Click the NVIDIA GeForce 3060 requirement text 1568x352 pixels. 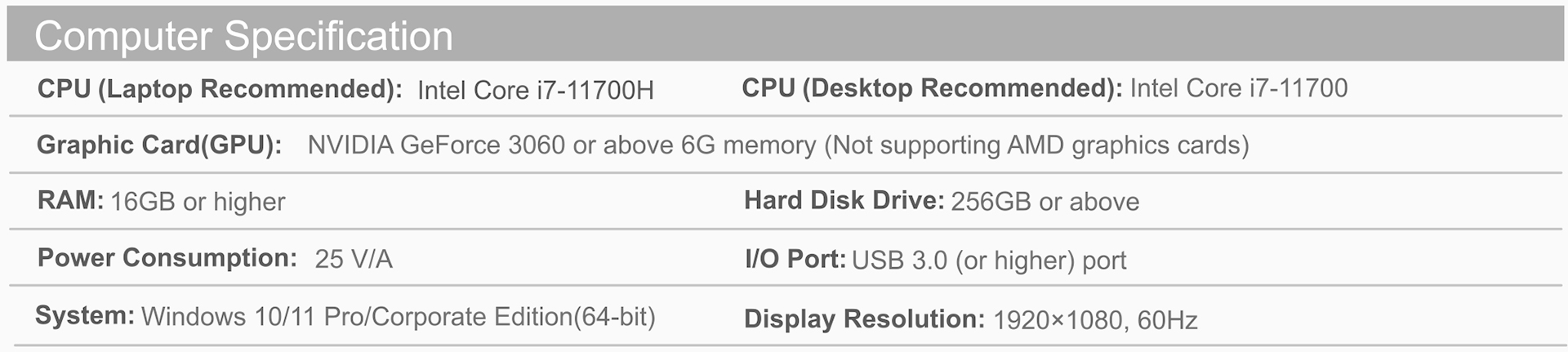562,145
